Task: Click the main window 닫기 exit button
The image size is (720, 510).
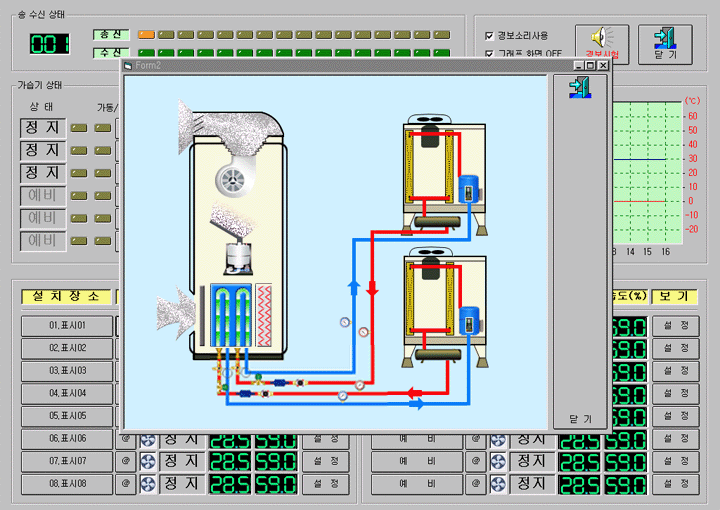Action: (665, 45)
